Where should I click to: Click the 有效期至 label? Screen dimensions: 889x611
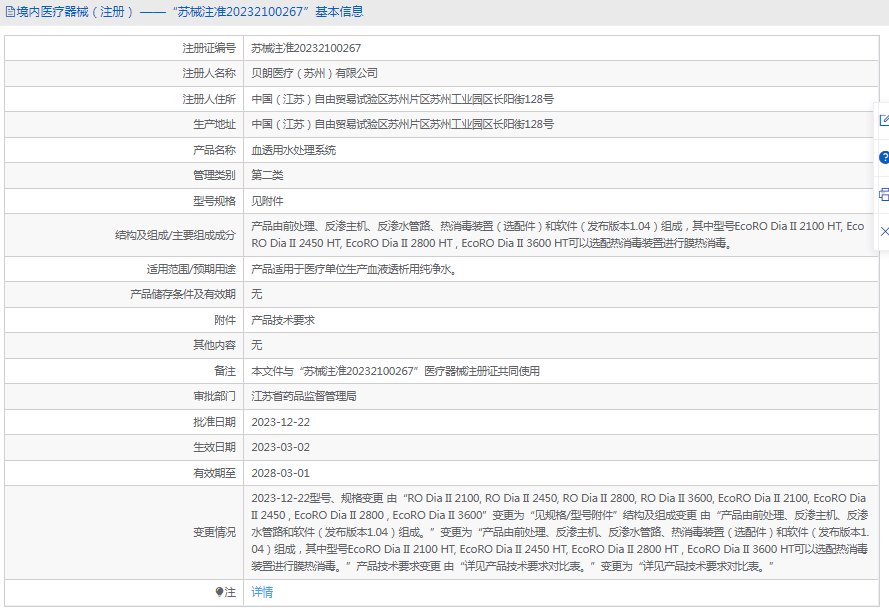point(214,473)
